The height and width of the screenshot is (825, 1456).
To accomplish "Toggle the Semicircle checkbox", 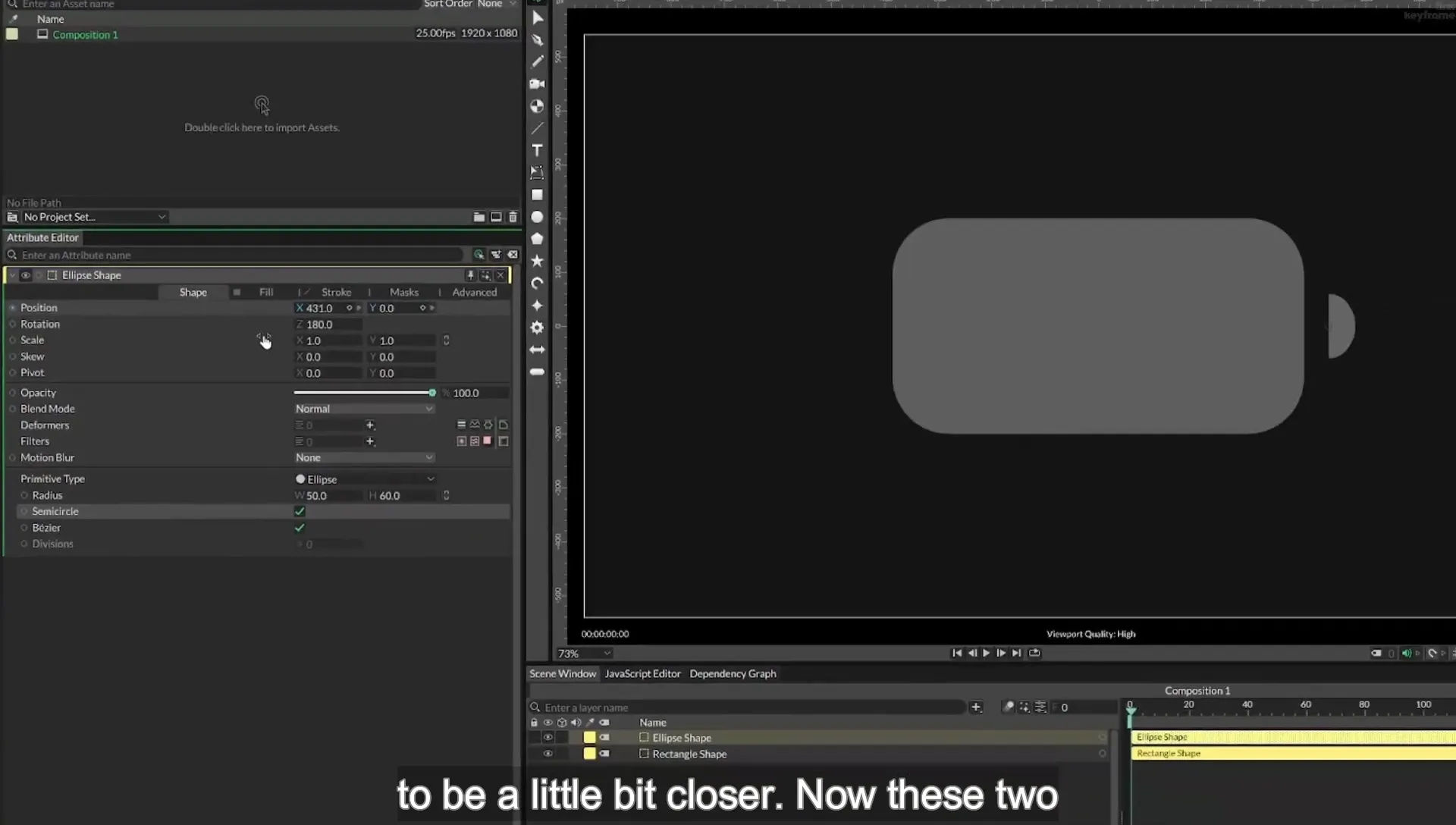I will coord(300,511).
